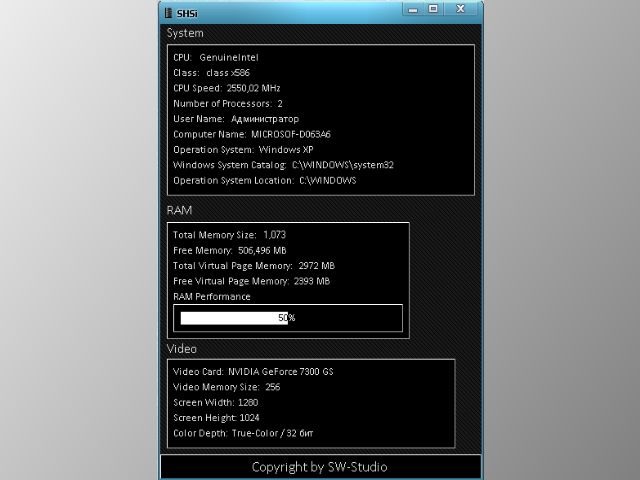This screenshot has height=480, width=640.
Task: Click the Free Memory value line
Action: point(229,250)
